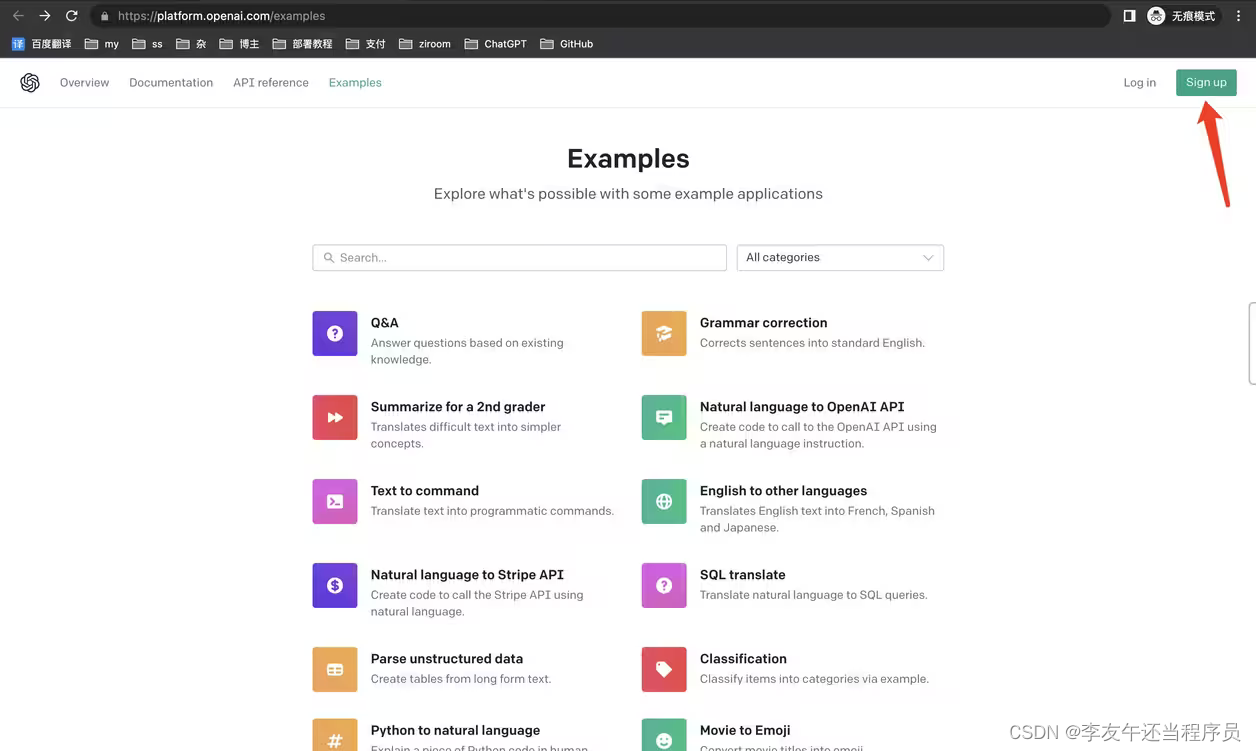1256x751 pixels.
Task: Click the incognito profile icon
Action: (1156, 16)
